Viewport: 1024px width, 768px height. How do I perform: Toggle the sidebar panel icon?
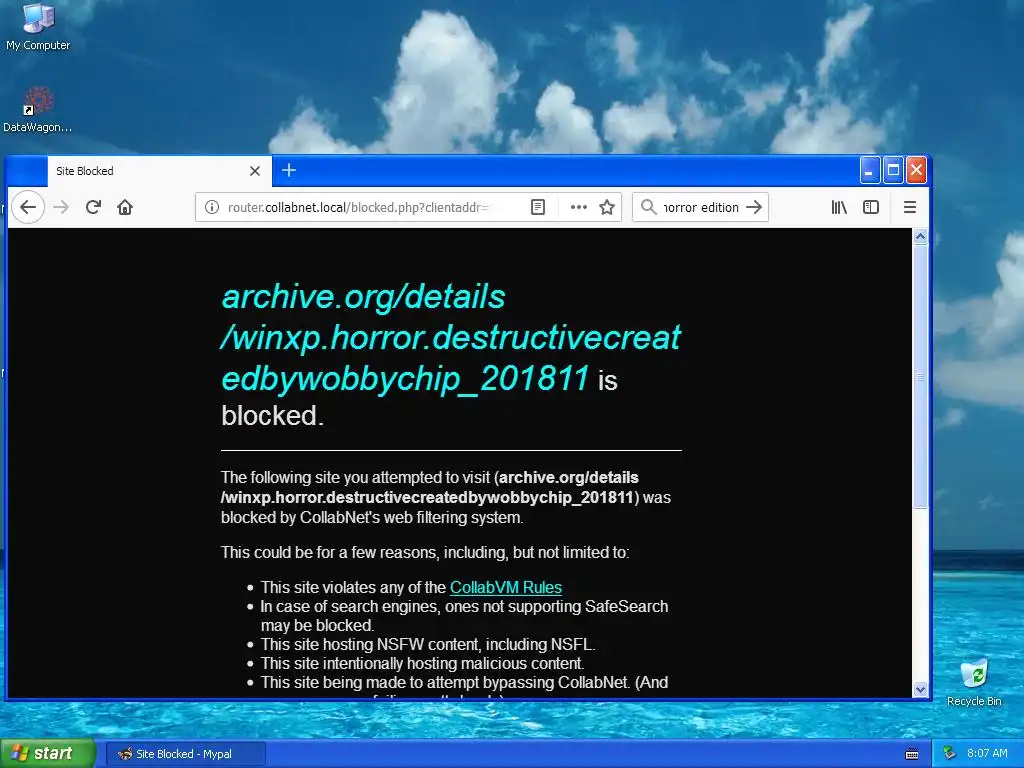click(x=871, y=207)
